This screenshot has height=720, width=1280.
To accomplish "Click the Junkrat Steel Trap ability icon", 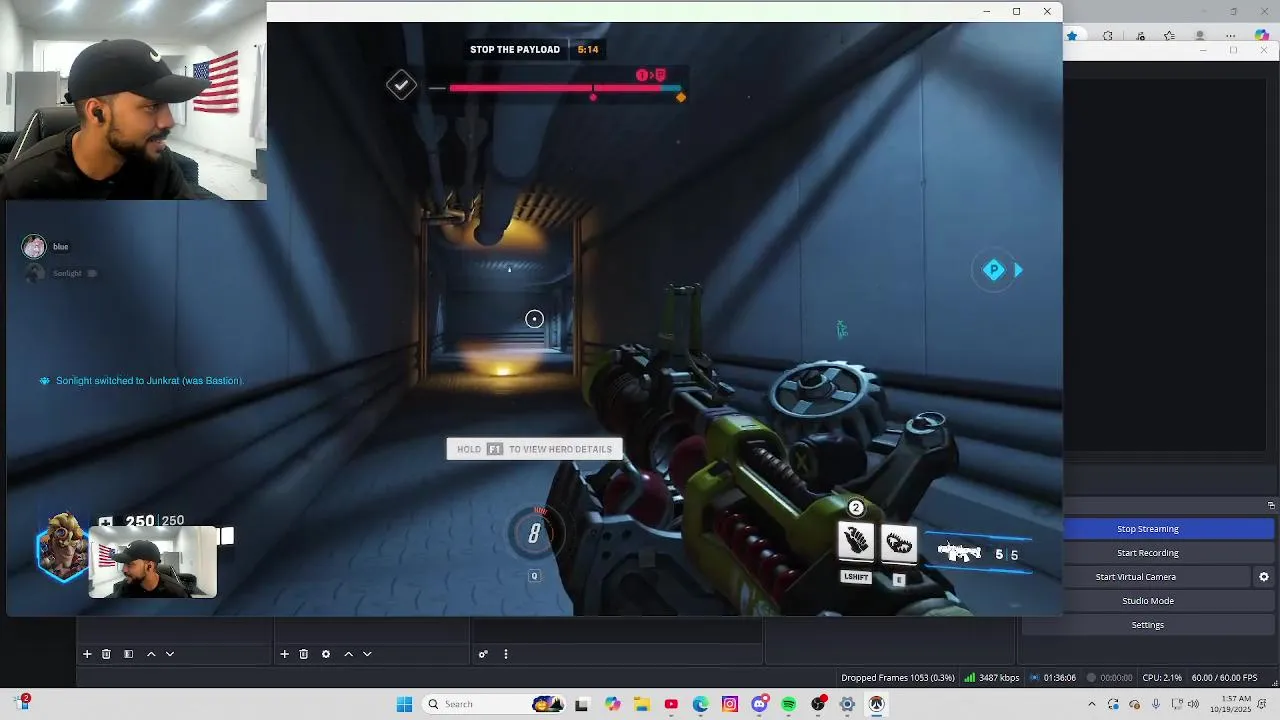I will [x=899, y=543].
